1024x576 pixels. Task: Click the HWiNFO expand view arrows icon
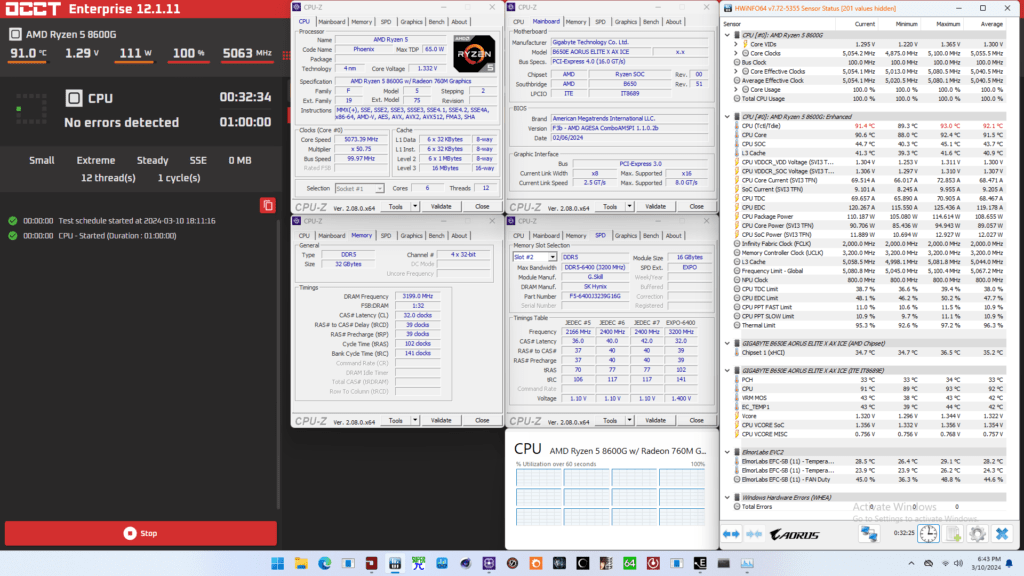tap(731, 534)
